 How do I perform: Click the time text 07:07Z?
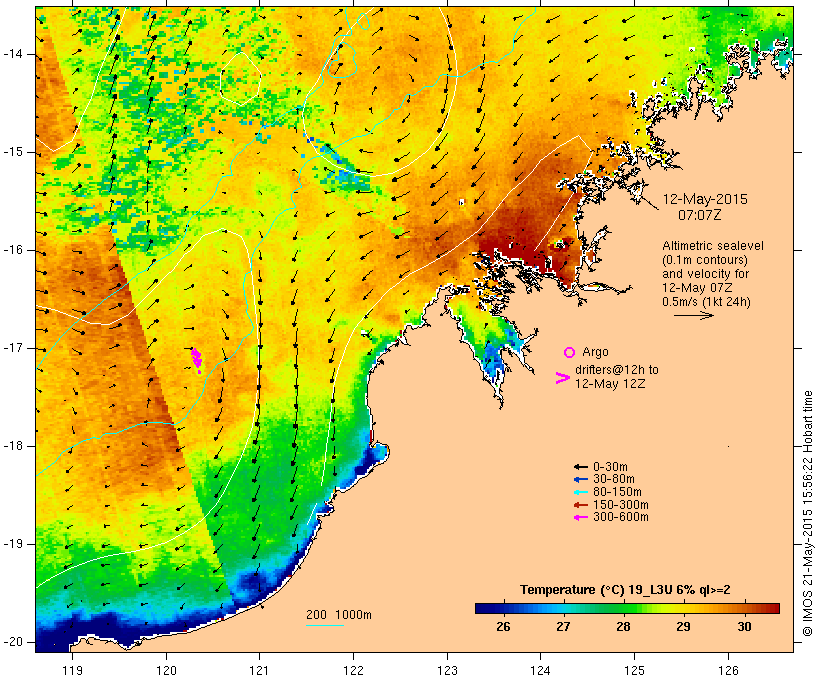point(700,214)
